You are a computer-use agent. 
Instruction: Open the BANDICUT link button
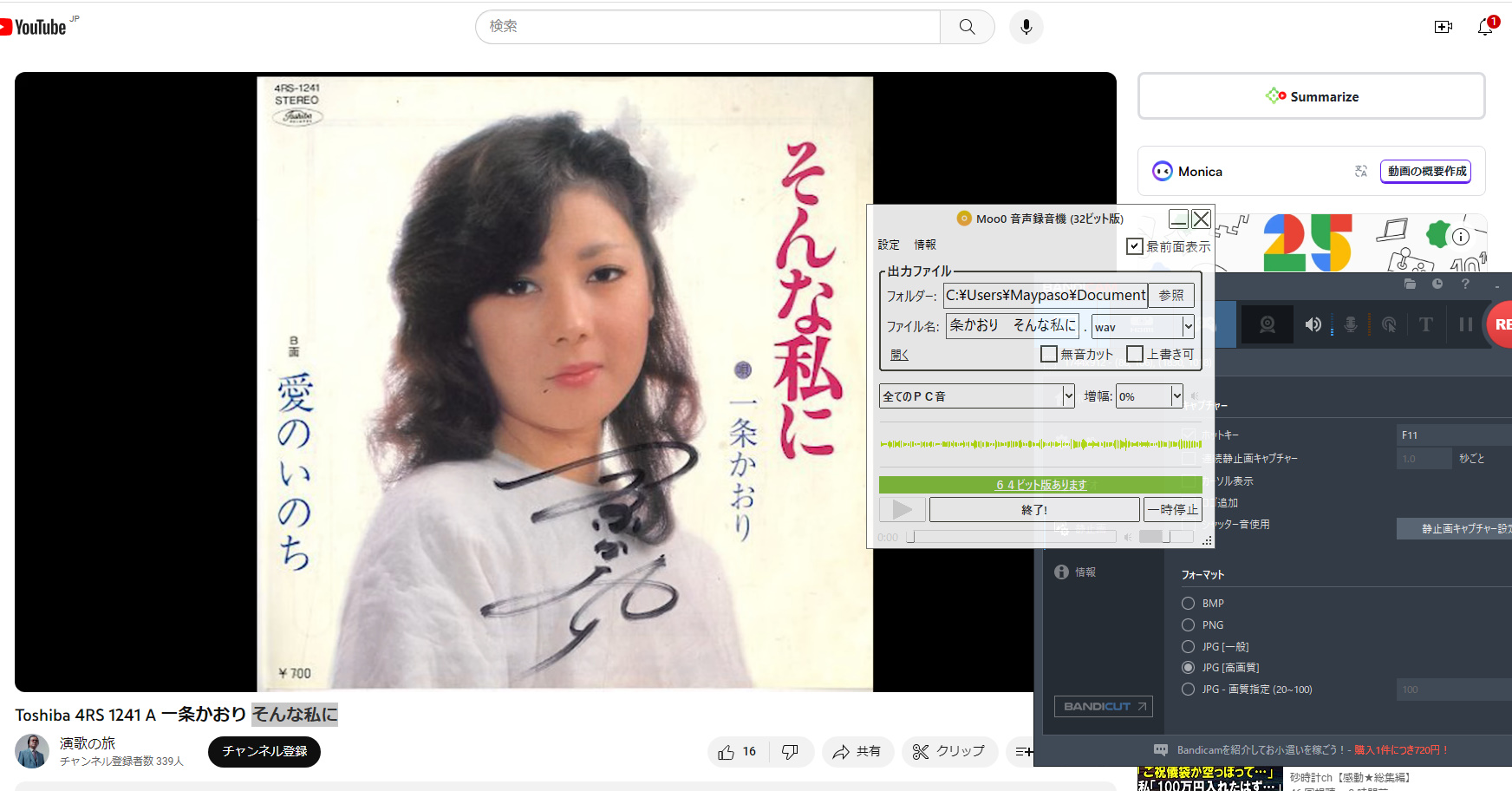point(1104,707)
